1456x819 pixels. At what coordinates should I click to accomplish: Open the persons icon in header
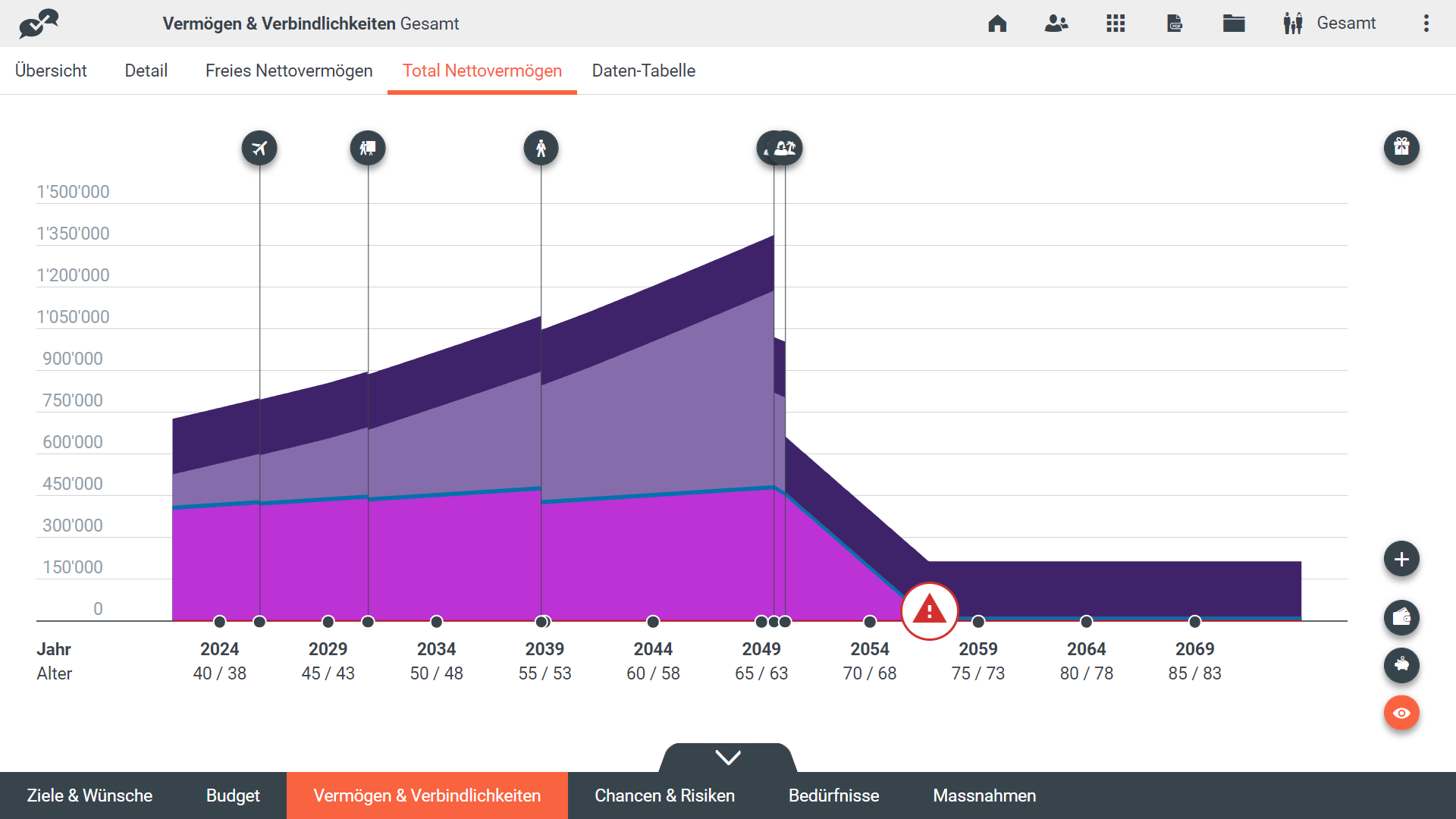coord(1056,24)
